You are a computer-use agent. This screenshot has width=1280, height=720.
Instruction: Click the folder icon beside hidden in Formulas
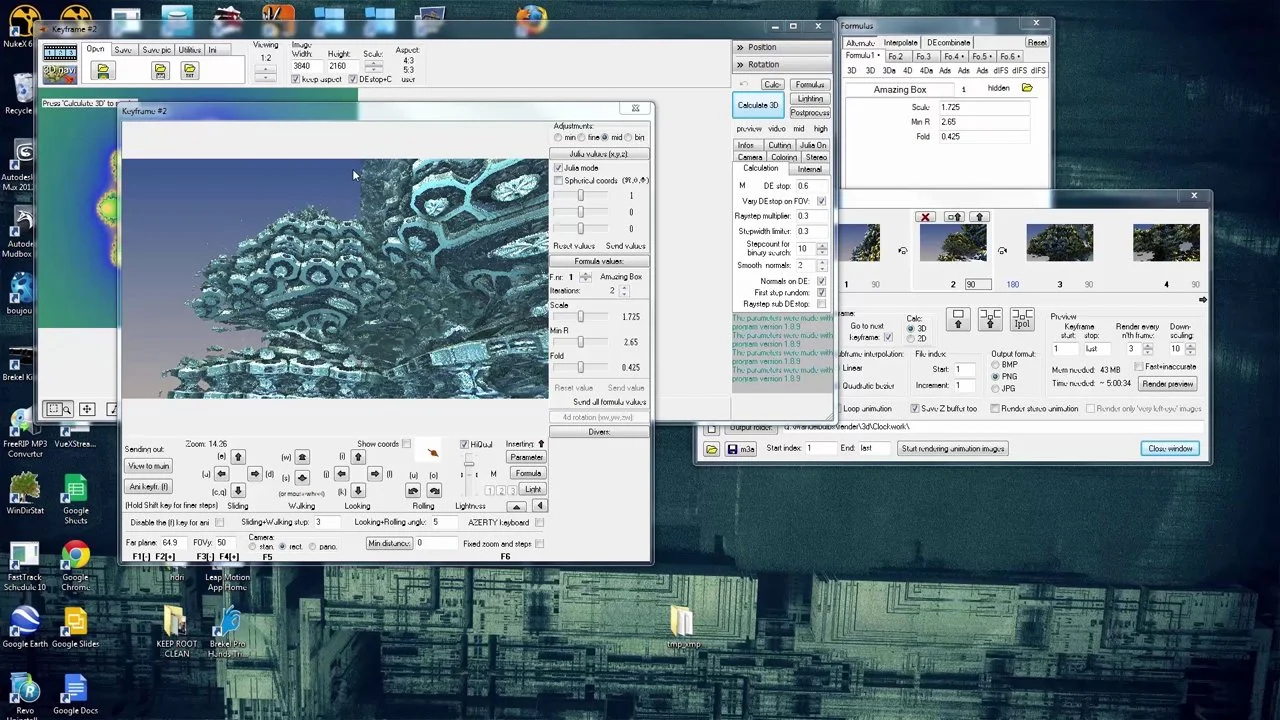pos(1027,89)
